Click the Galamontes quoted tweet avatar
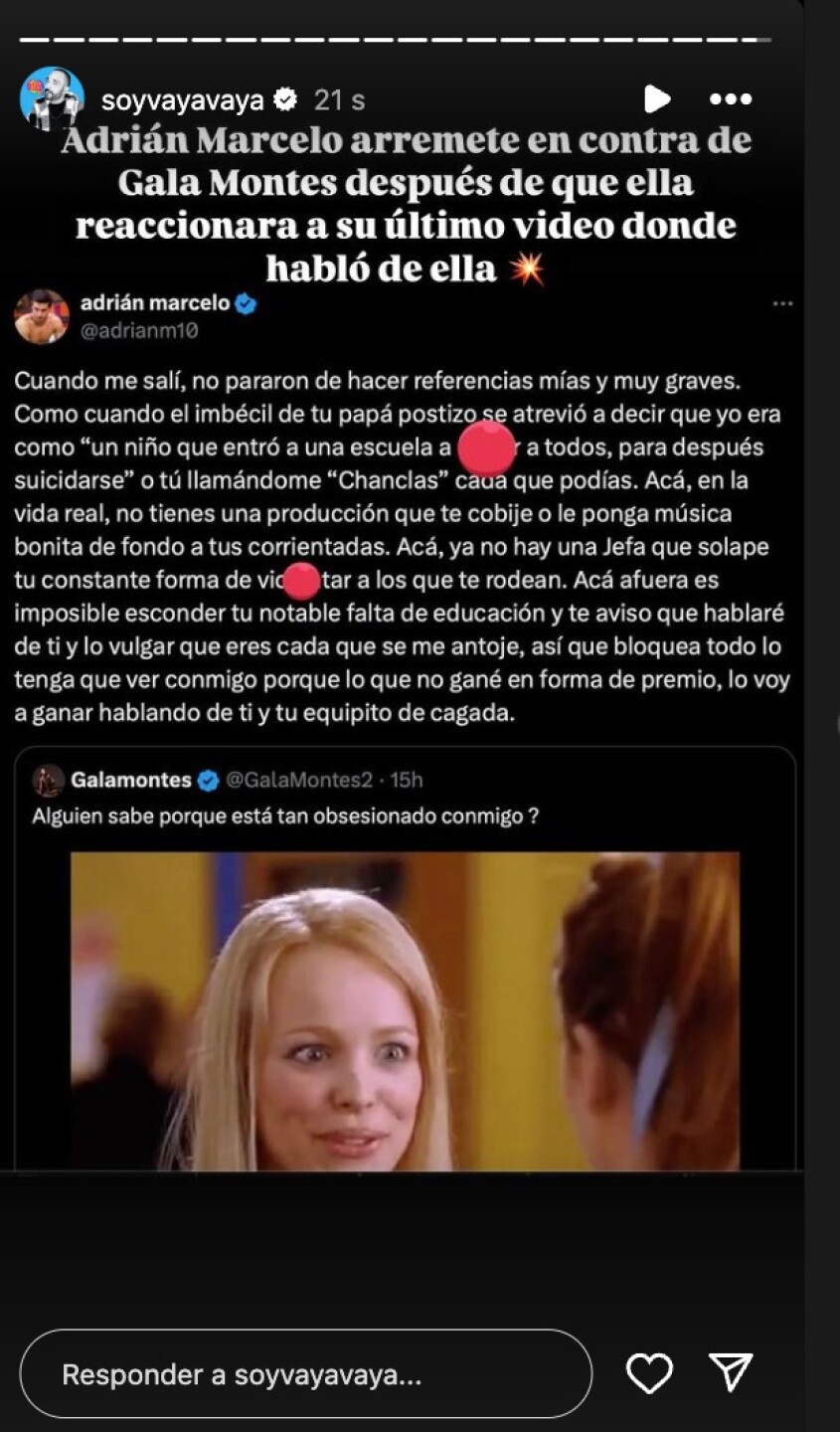 [48, 781]
